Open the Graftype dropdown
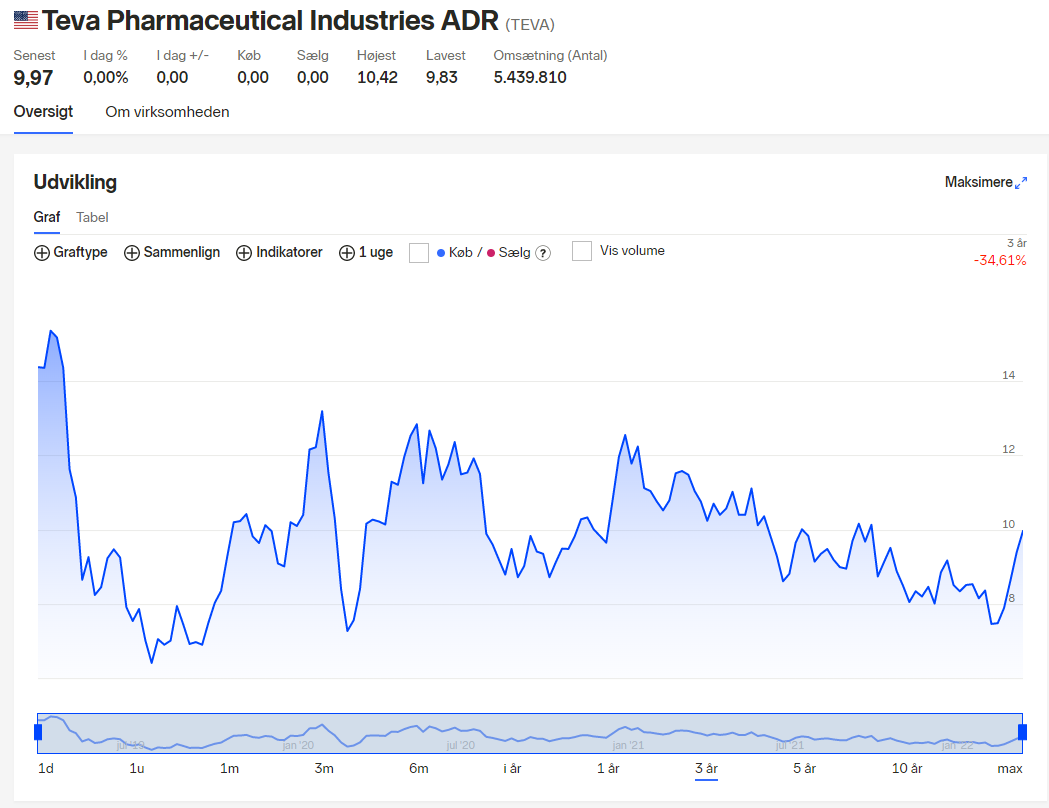The width and height of the screenshot is (1049, 808). [x=71, y=252]
